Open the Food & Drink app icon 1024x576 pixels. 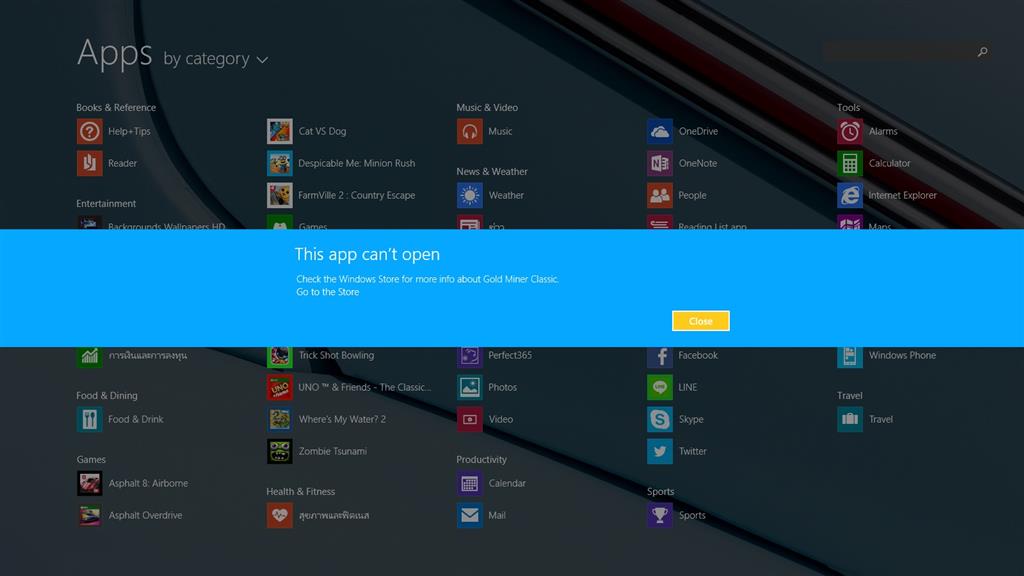89,419
